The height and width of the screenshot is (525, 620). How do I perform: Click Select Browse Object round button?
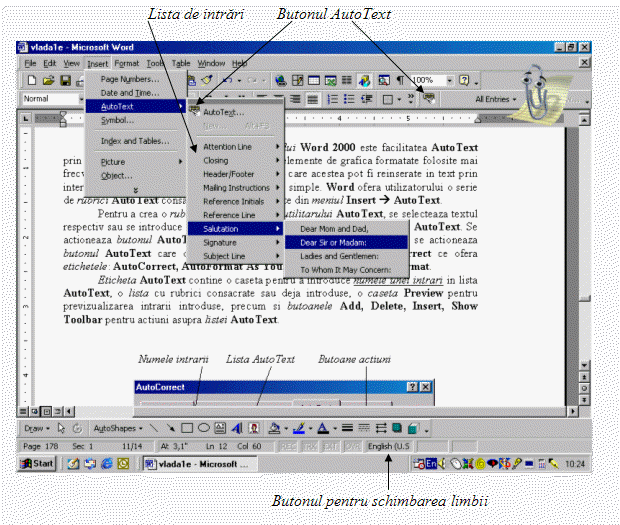click(x=584, y=389)
